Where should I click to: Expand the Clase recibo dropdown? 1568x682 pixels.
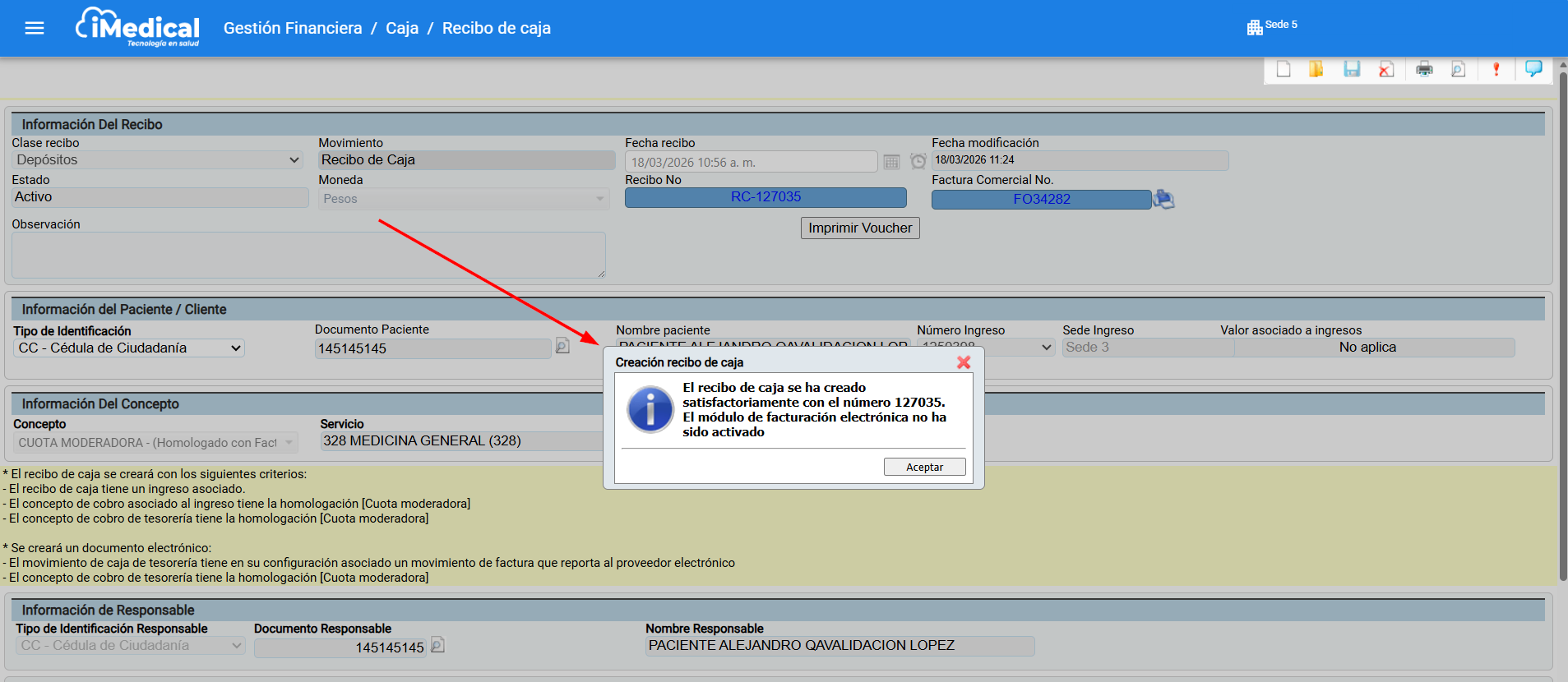tap(158, 160)
